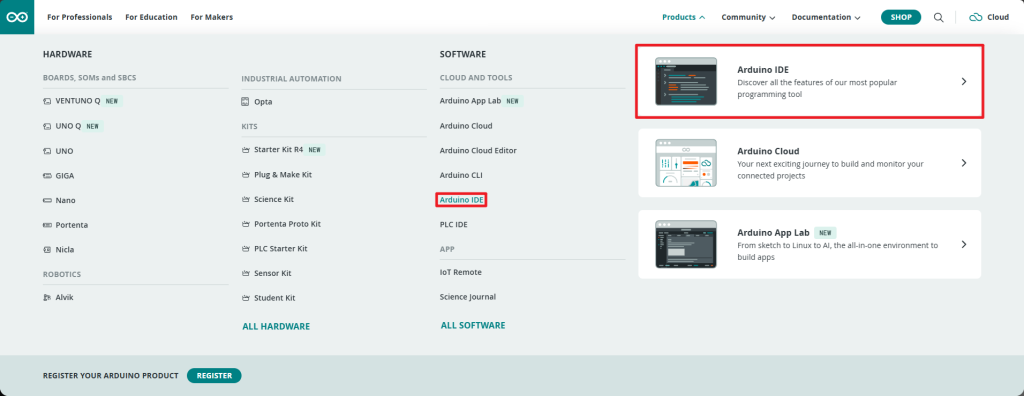Open Science Journal app link

tap(468, 297)
